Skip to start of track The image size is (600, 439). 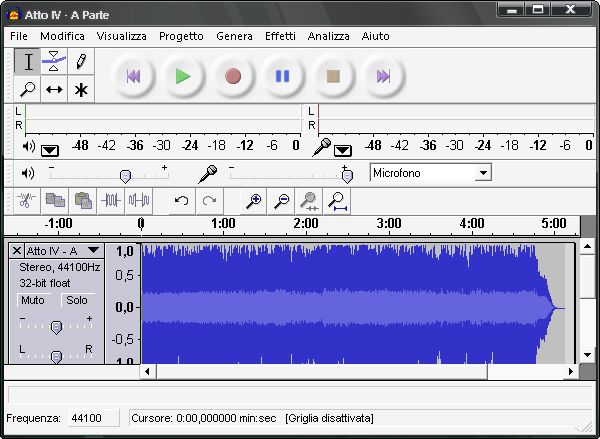pos(133,76)
